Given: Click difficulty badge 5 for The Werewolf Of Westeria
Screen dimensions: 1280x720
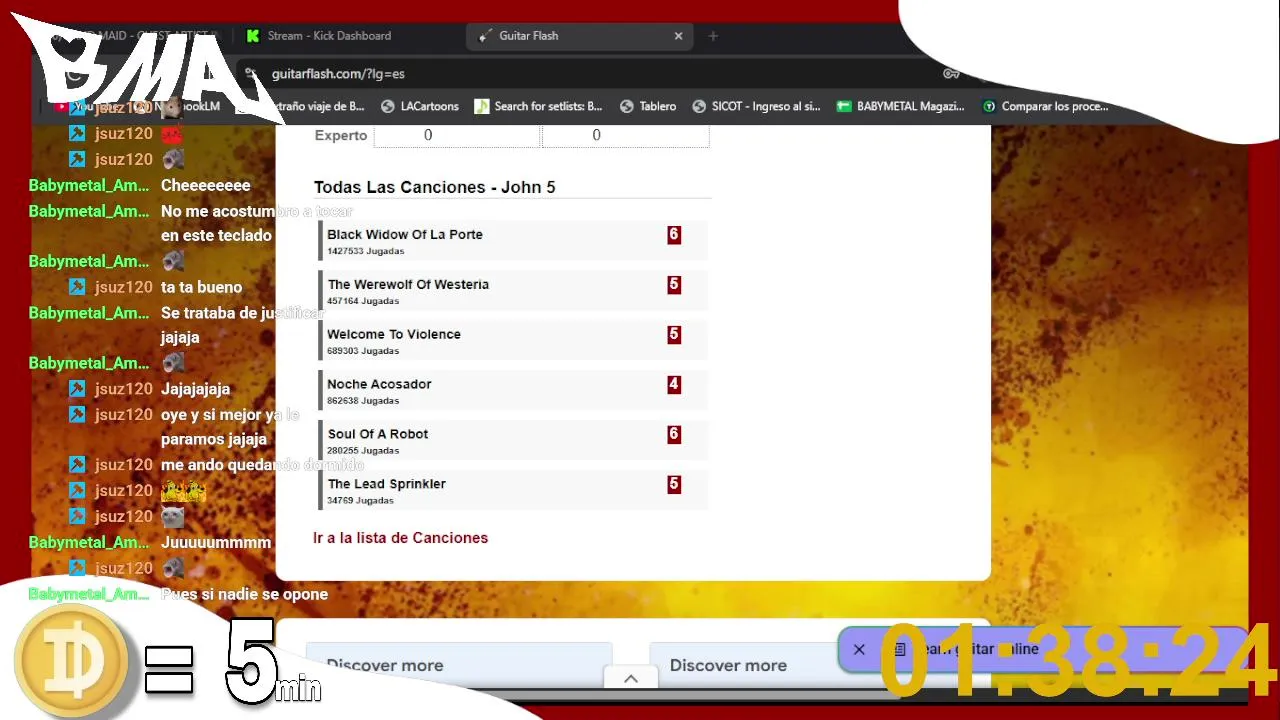Looking at the screenshot, I should coord(674,285).
